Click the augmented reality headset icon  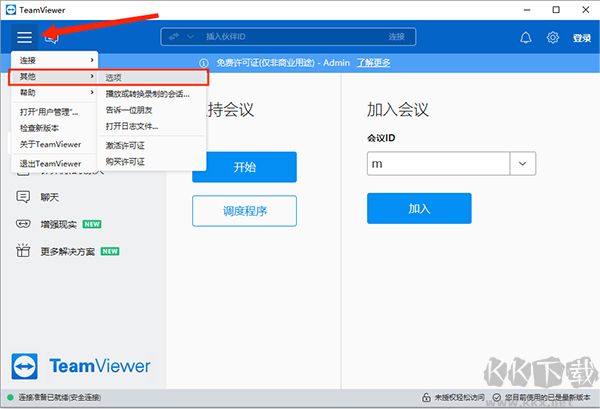click(23, 224)
